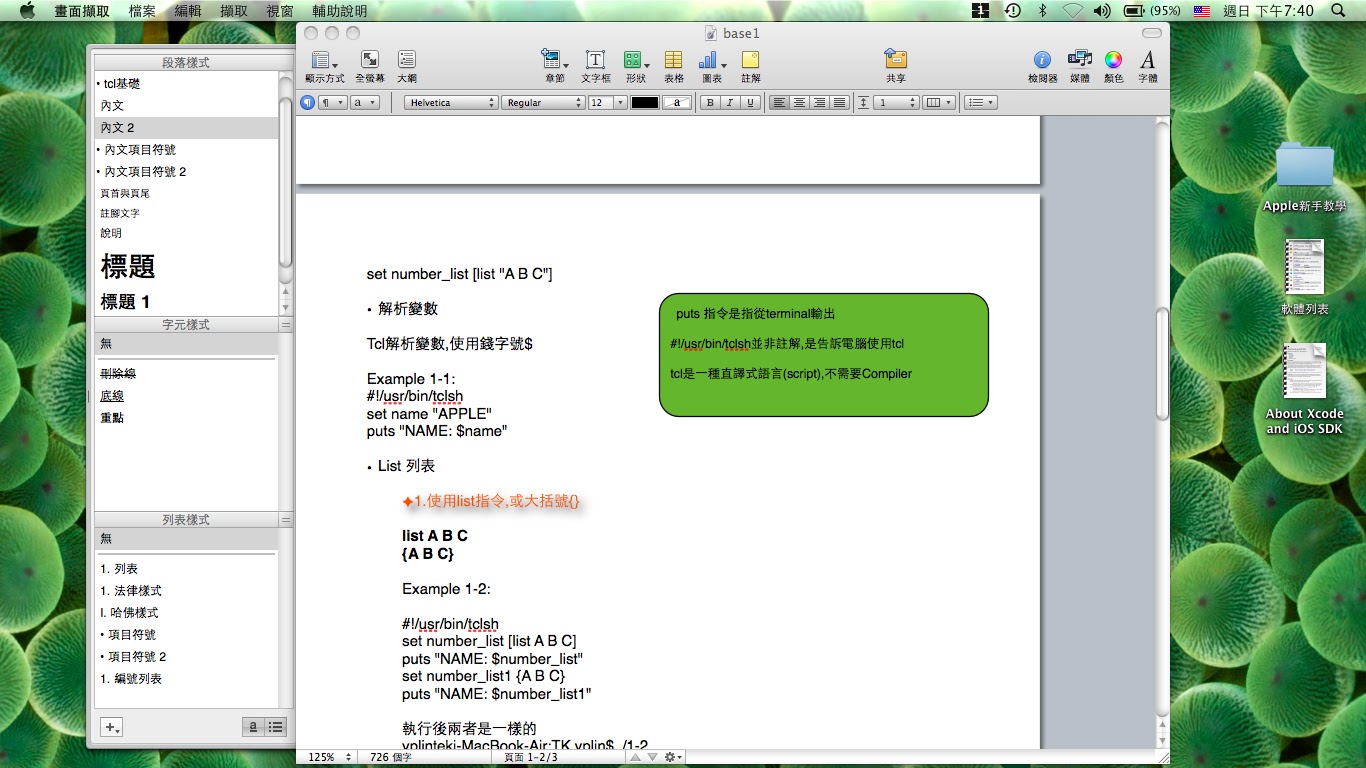Viewport: 1366px width, 768px height.
Task: Apply the 標題 1 paragraph style
Action: coord(187,301)
